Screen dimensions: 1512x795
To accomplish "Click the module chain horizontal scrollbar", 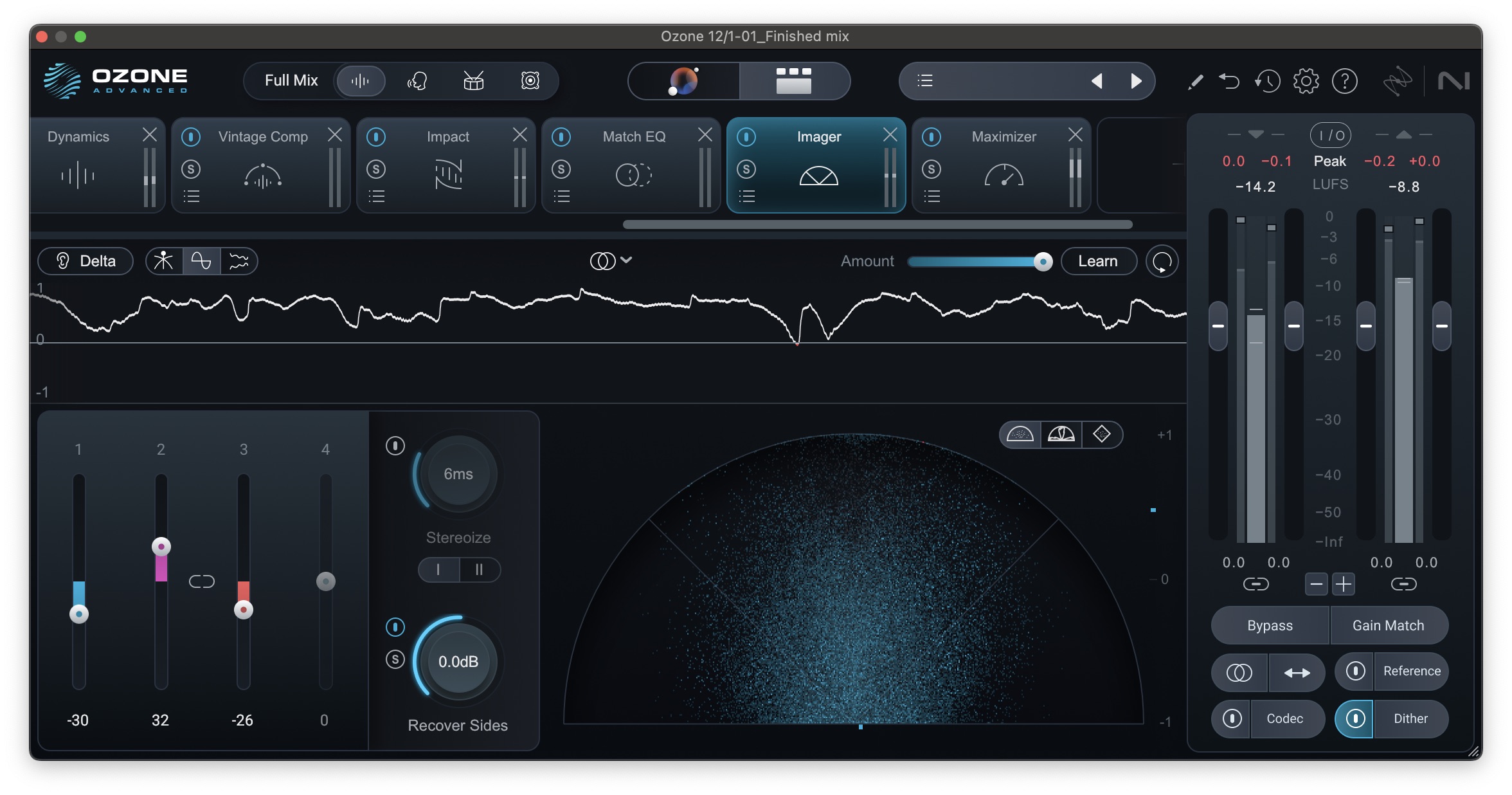I will click(878, 224).
